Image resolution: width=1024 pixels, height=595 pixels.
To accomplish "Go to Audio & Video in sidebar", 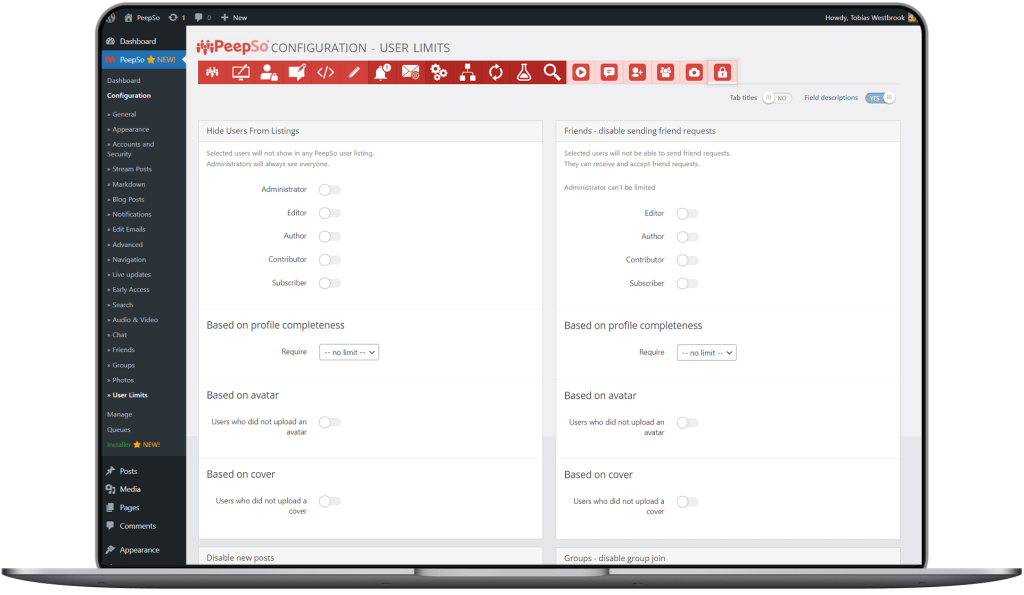I will (x=135, y=320).
